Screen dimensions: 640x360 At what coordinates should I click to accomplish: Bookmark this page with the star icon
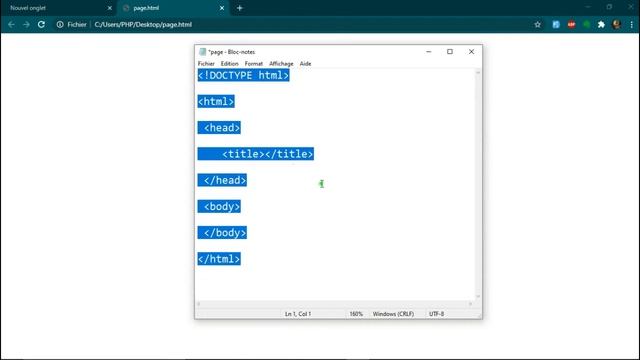coord(538,24)
